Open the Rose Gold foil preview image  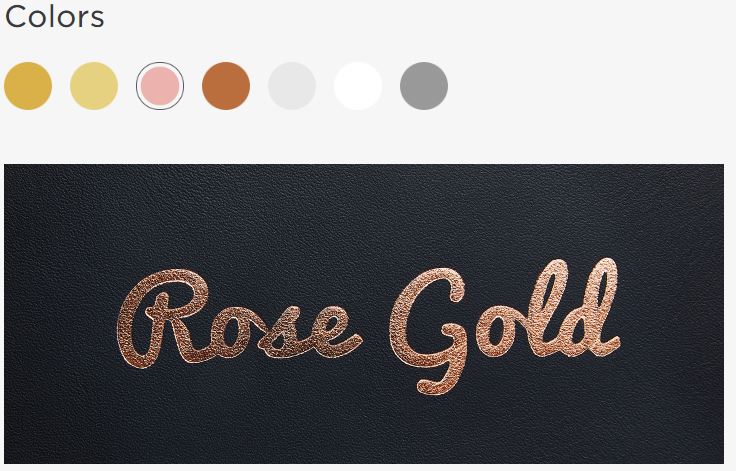tap(364, 314)
